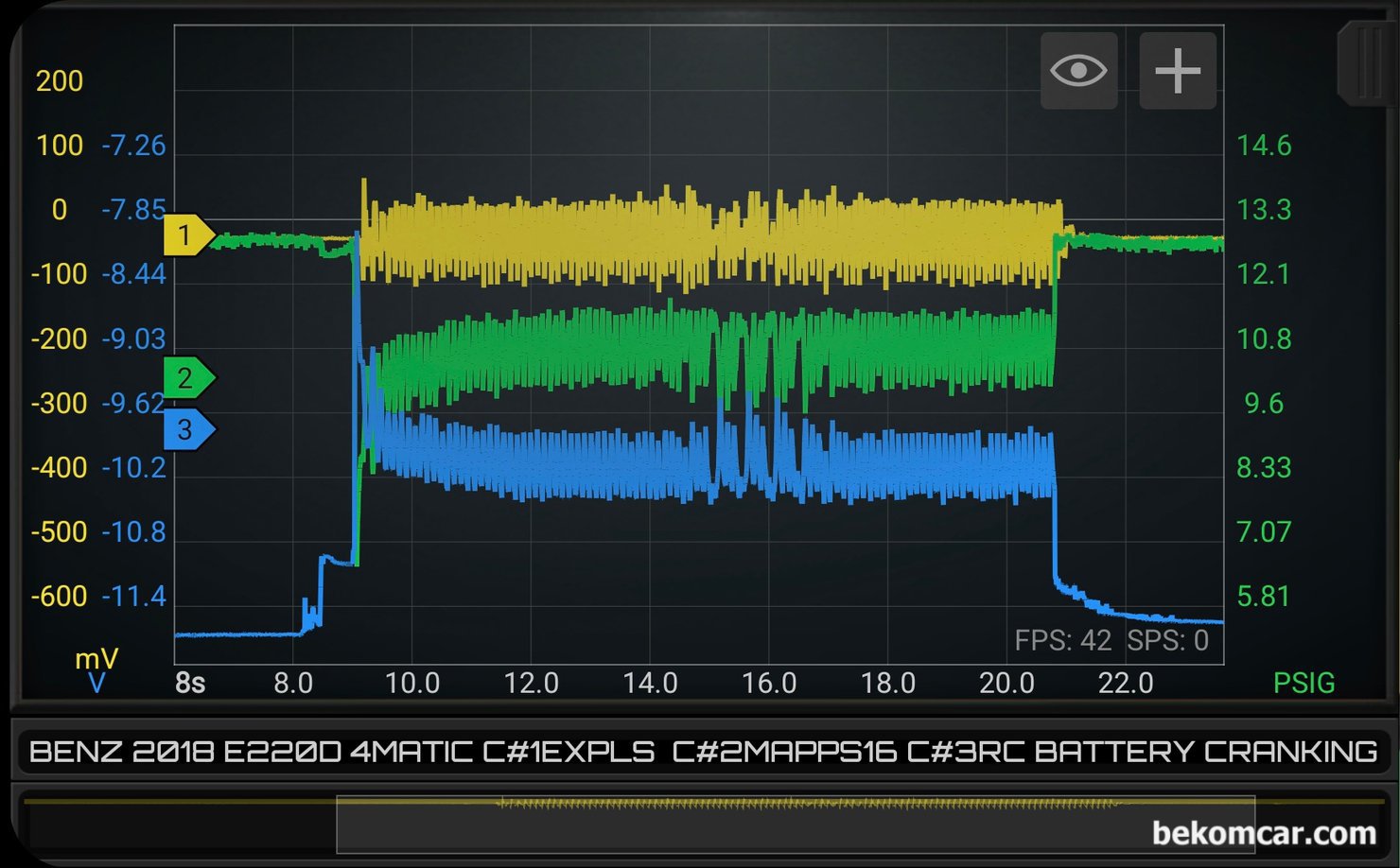Click the FPS: 42 readout
The image size is (1400, 868).
point(1062,640)
